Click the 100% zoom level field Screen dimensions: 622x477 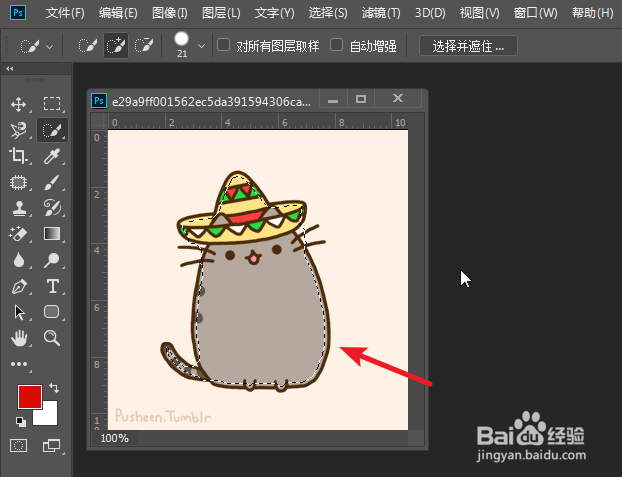[x=115, y=438]
